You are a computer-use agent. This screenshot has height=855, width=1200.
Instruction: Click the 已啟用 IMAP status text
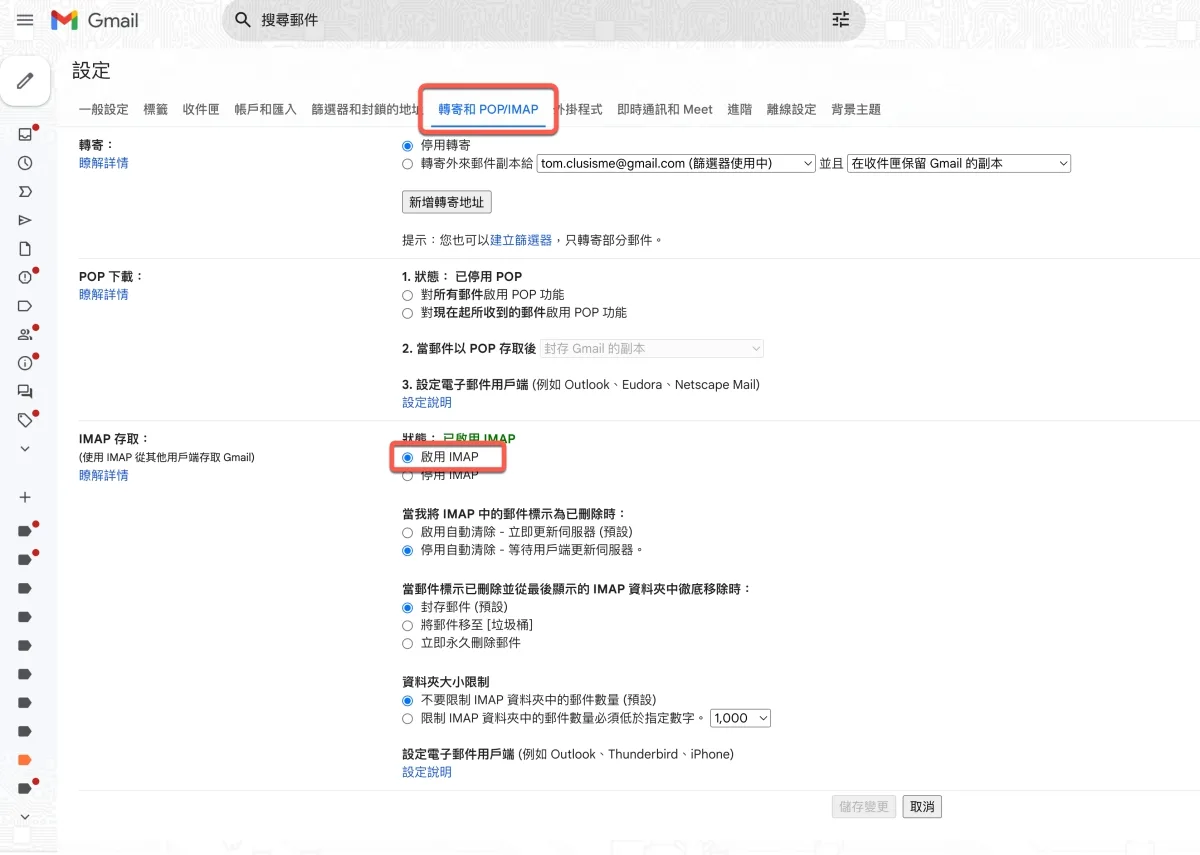[x=479, y=438]
